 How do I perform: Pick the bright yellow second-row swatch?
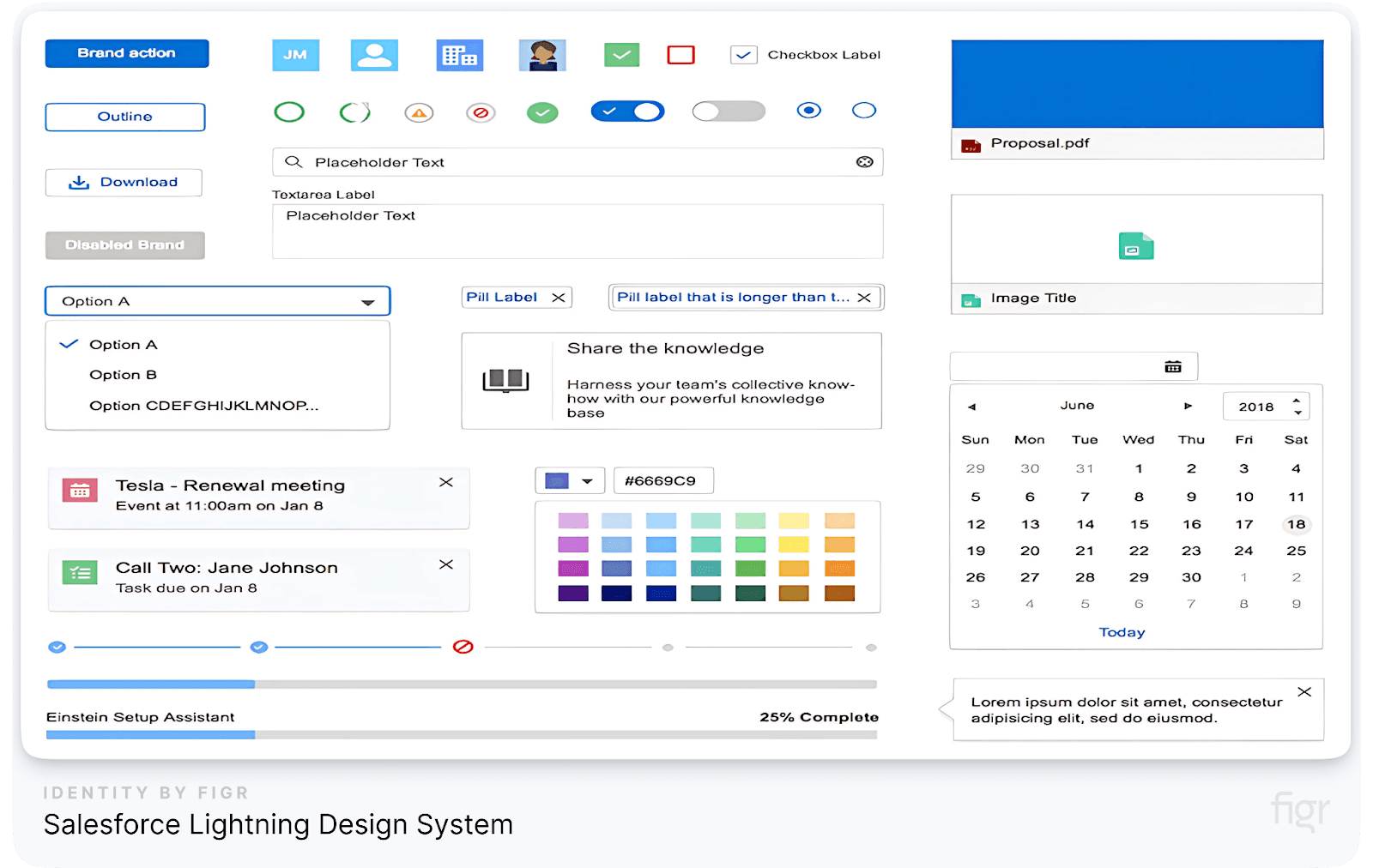794,545
